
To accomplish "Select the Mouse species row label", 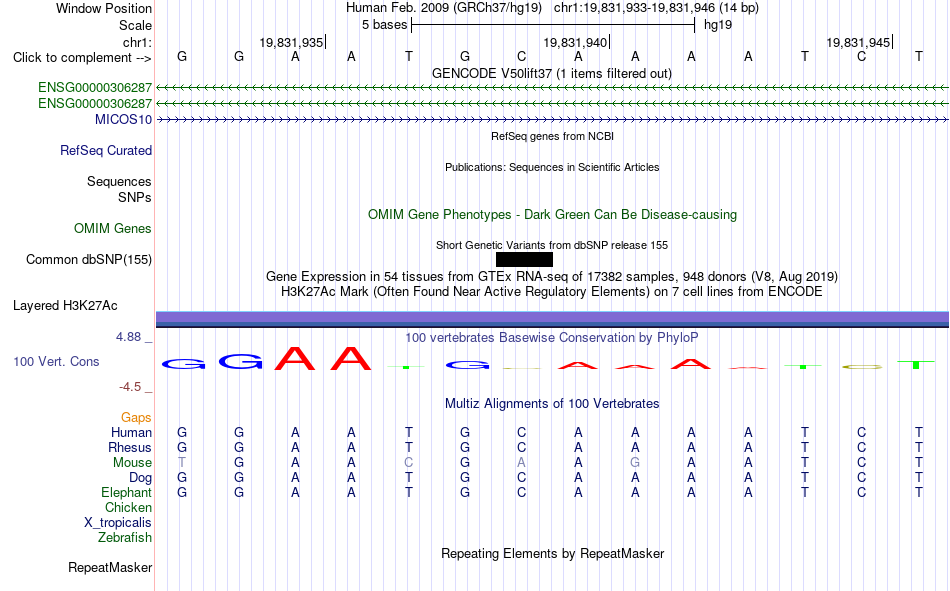I will click(132, 462).
